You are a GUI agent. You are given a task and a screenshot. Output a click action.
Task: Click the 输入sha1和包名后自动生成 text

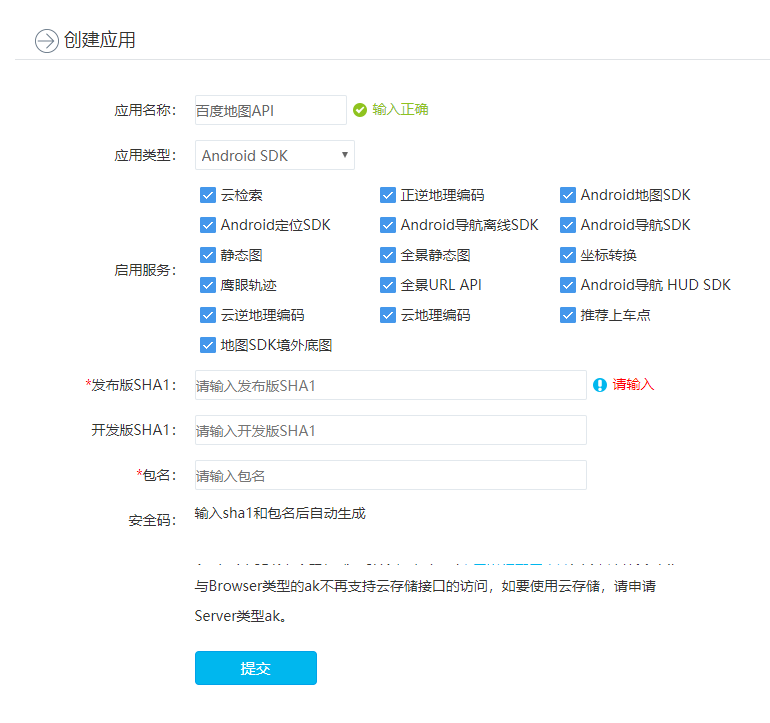[280, 514]
